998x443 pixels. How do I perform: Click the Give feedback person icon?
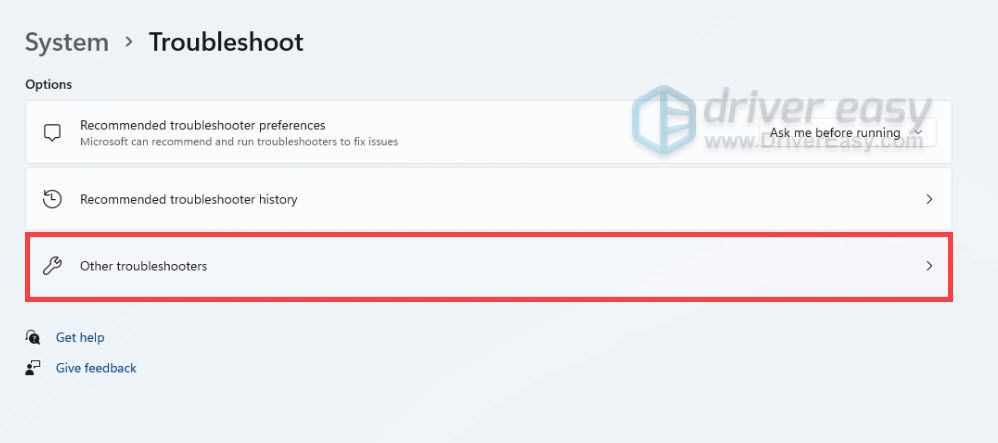[x=32, y=368]
